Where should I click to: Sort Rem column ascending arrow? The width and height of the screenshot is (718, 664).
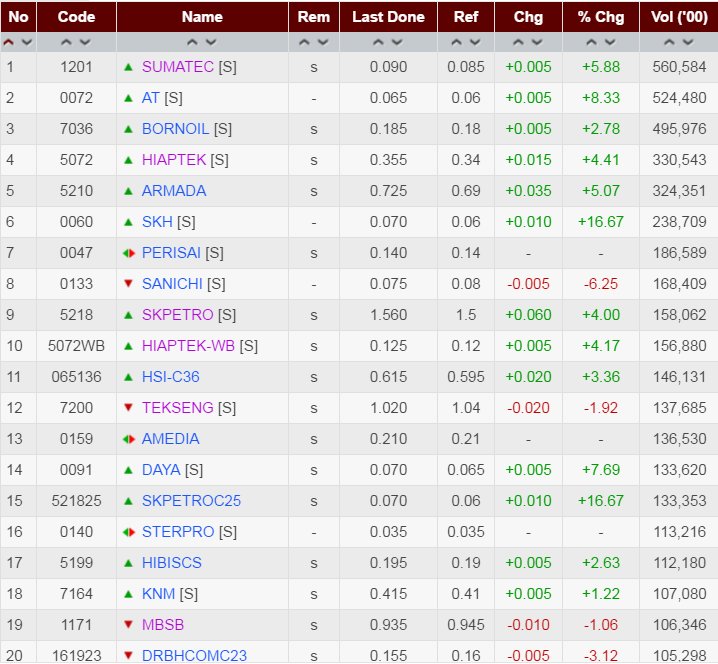(x=304, y=43)
